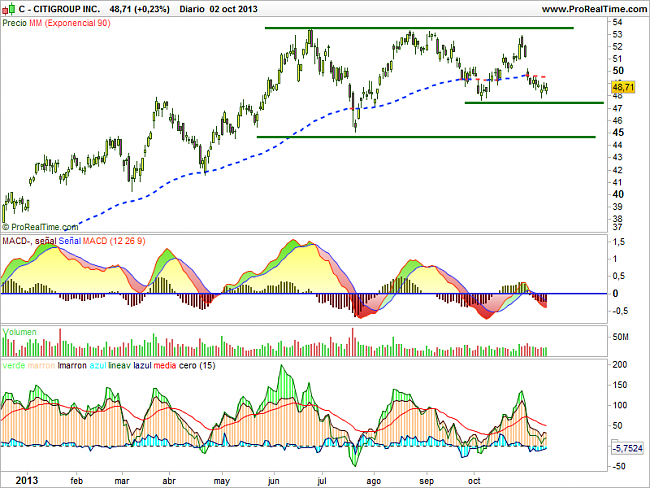Click the 'abr' month label
650x488 pixels.
pyautogui.click(x=169, y=481)
